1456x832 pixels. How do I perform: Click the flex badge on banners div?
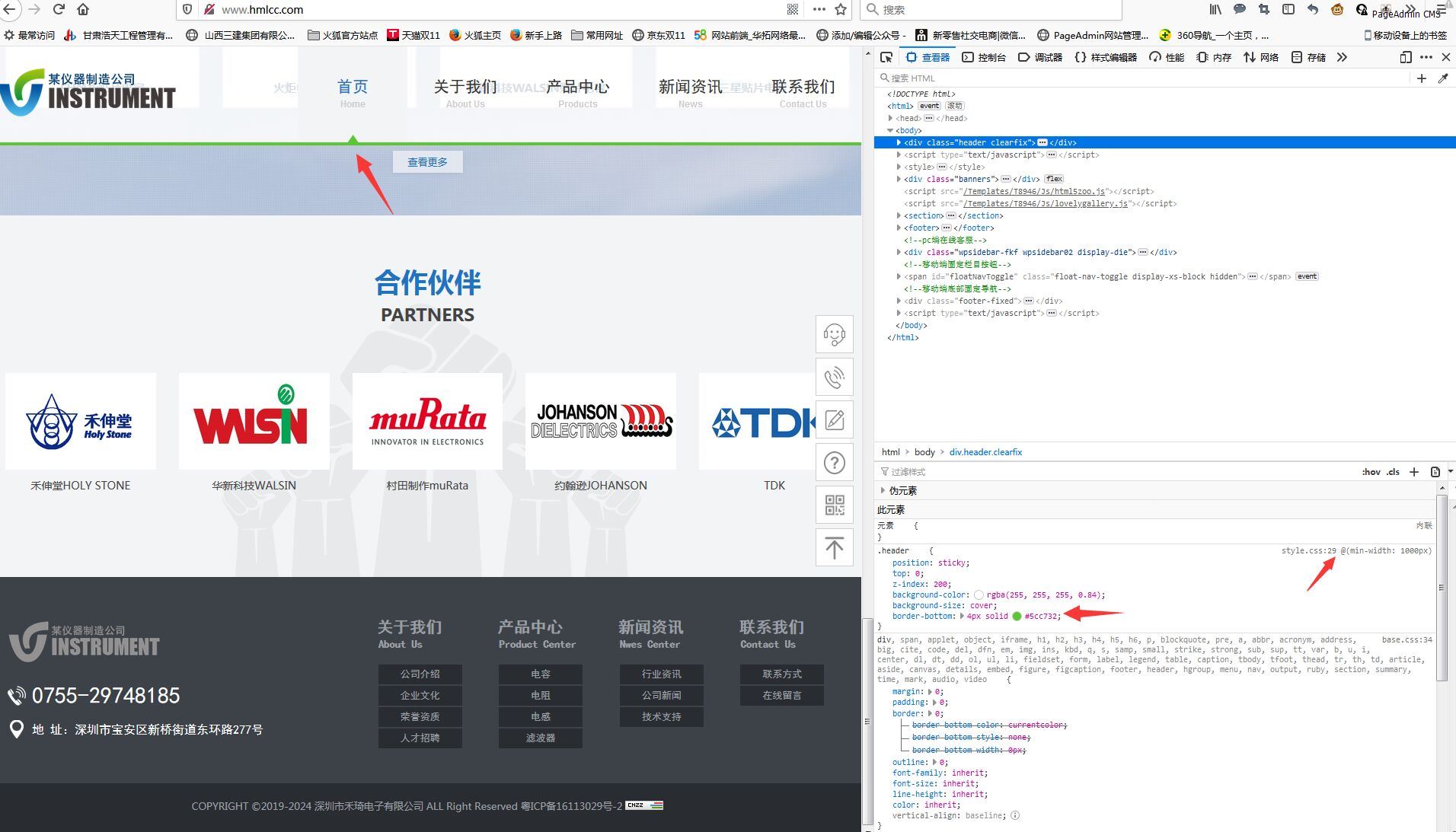pos(1054,179)
